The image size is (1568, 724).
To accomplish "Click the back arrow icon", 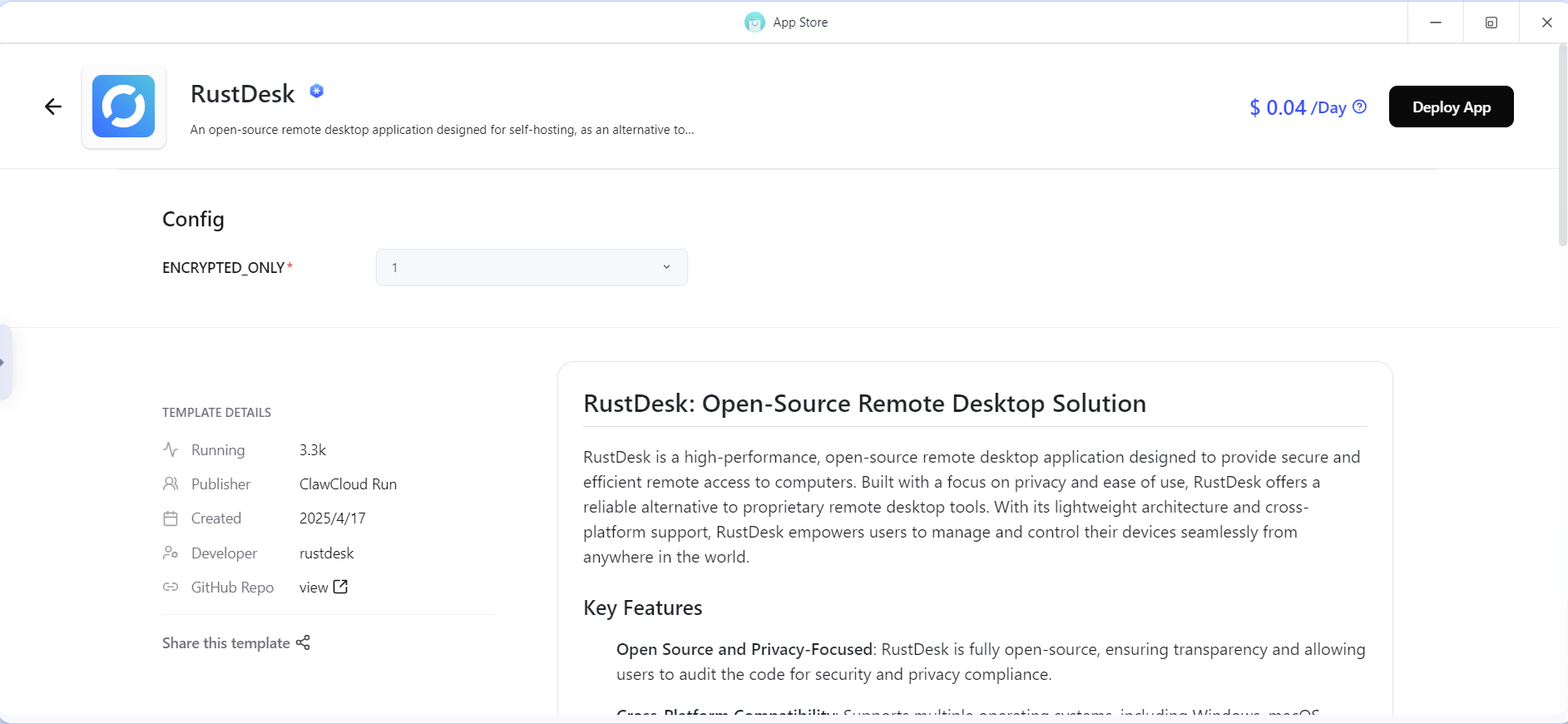I will pos(53,107).
